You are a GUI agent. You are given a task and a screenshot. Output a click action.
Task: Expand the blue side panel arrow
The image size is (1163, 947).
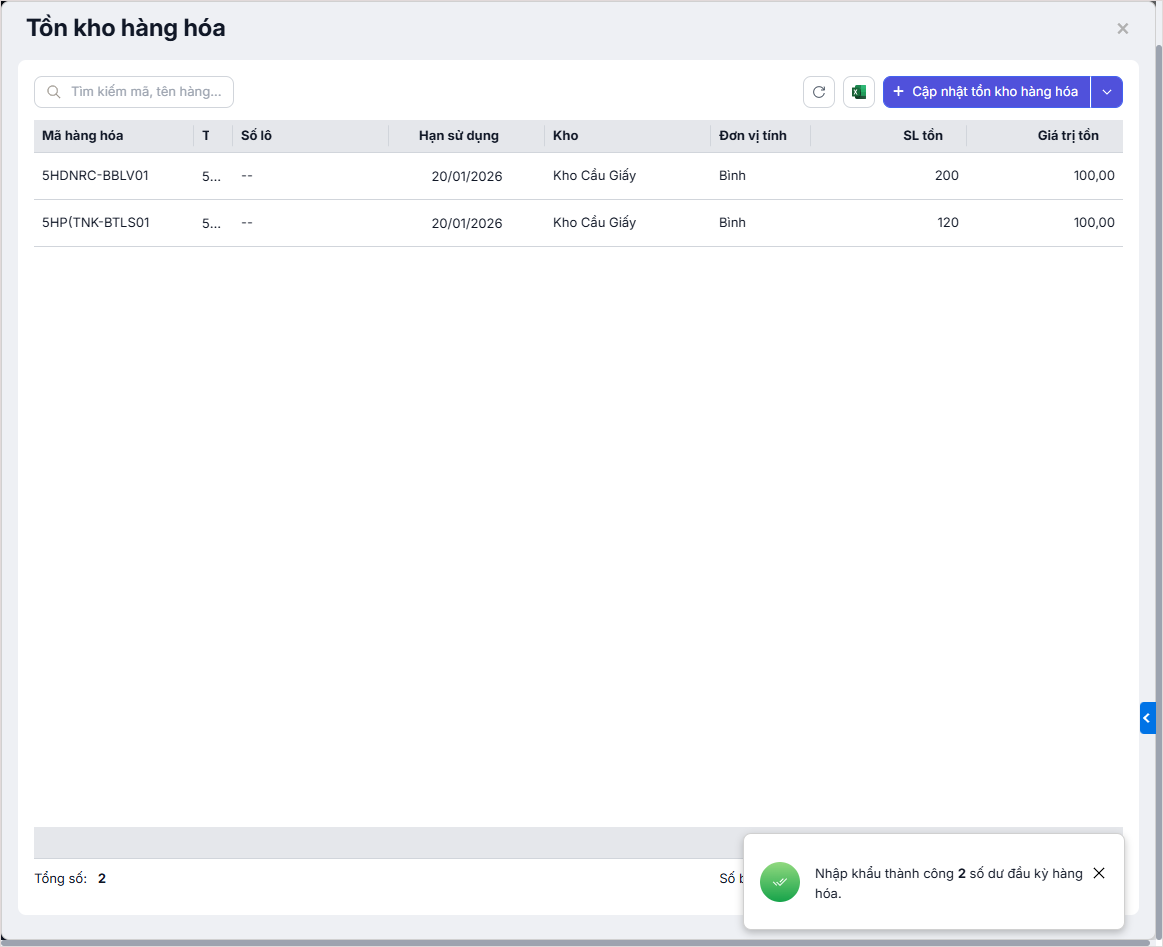point(1147,718)
